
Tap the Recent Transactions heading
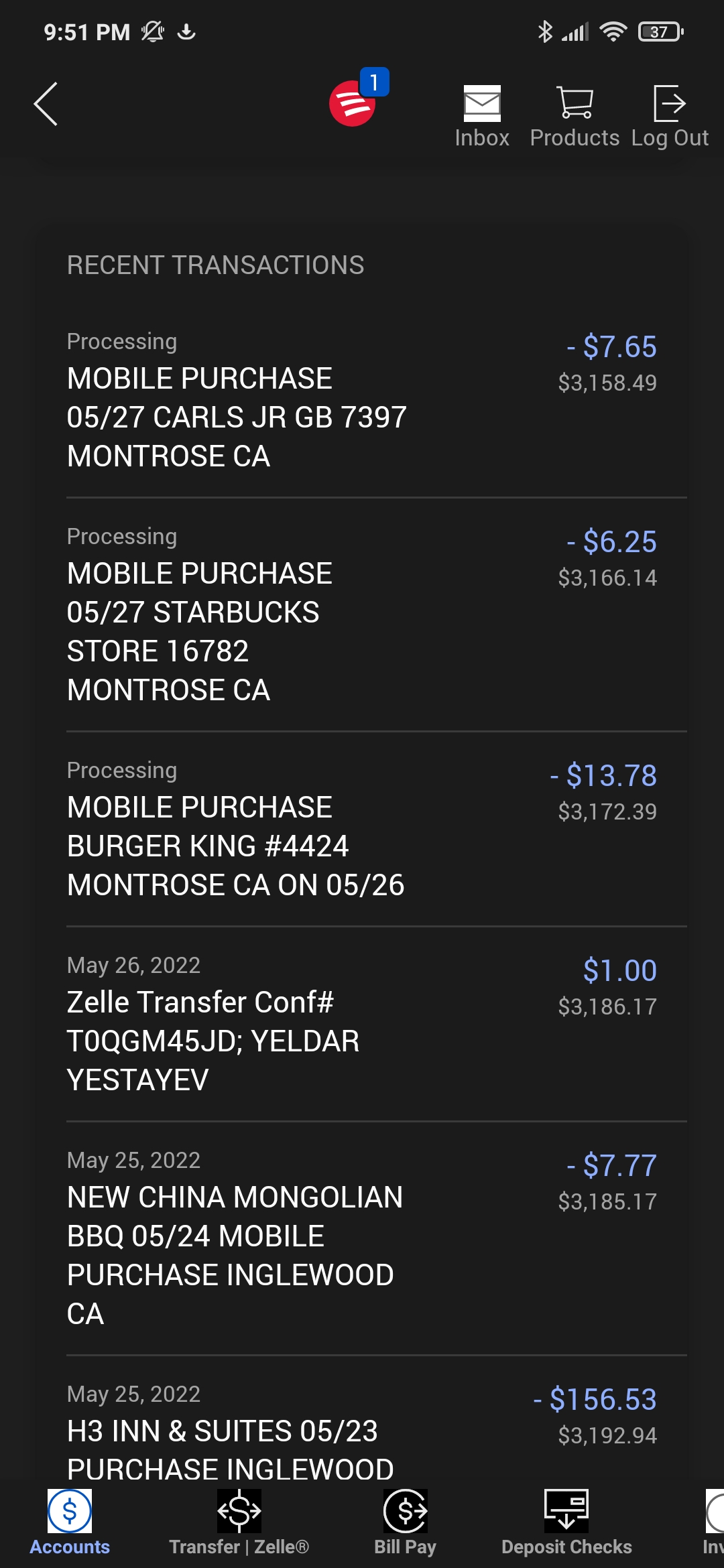tap(215, 265)
